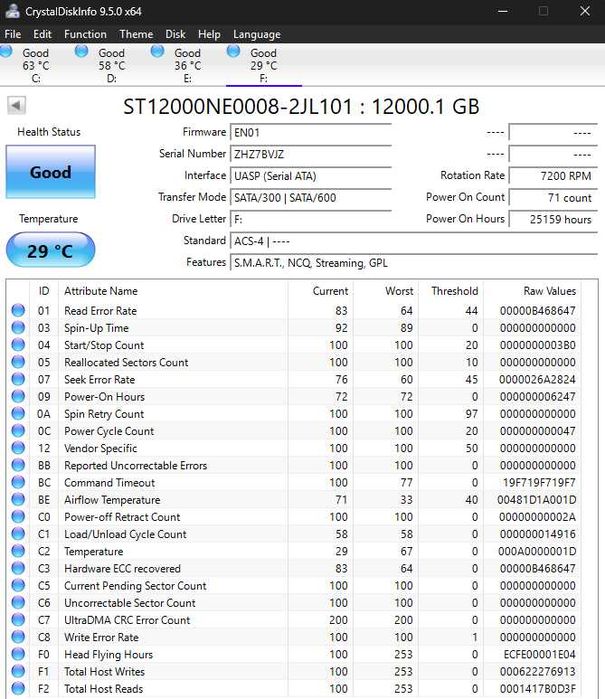Viewport: 605px width, 699px height.
Task: Click status icon for Airflow Temperature
Action: click(18, 499)
